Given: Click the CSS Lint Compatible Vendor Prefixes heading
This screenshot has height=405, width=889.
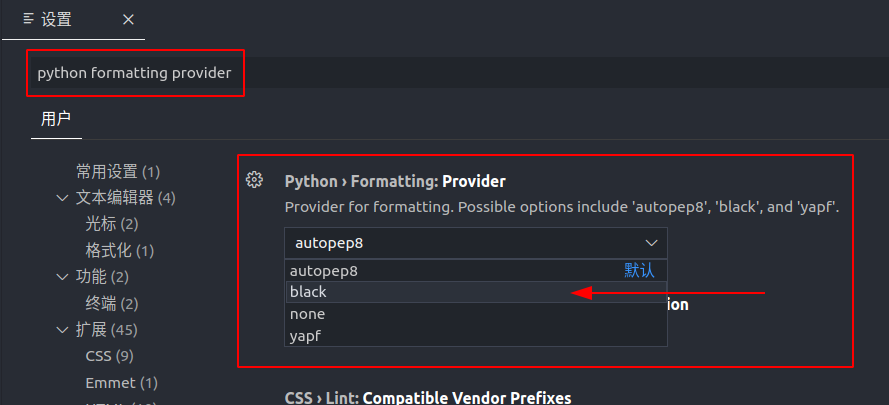Looking at the screenshot, I should click(428, 397).
